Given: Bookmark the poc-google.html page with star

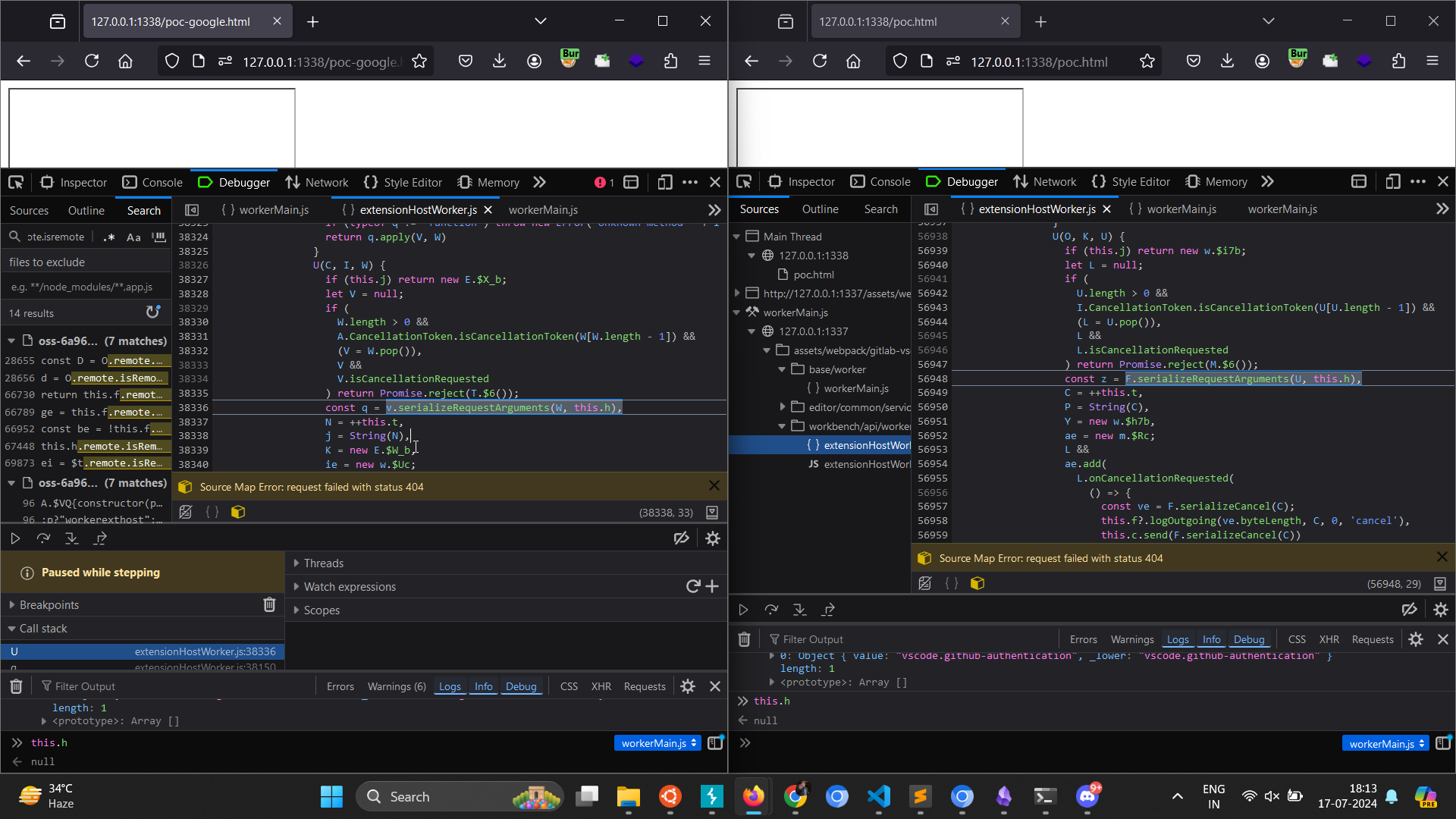Looking at the screenshot, I should [419, 61].
